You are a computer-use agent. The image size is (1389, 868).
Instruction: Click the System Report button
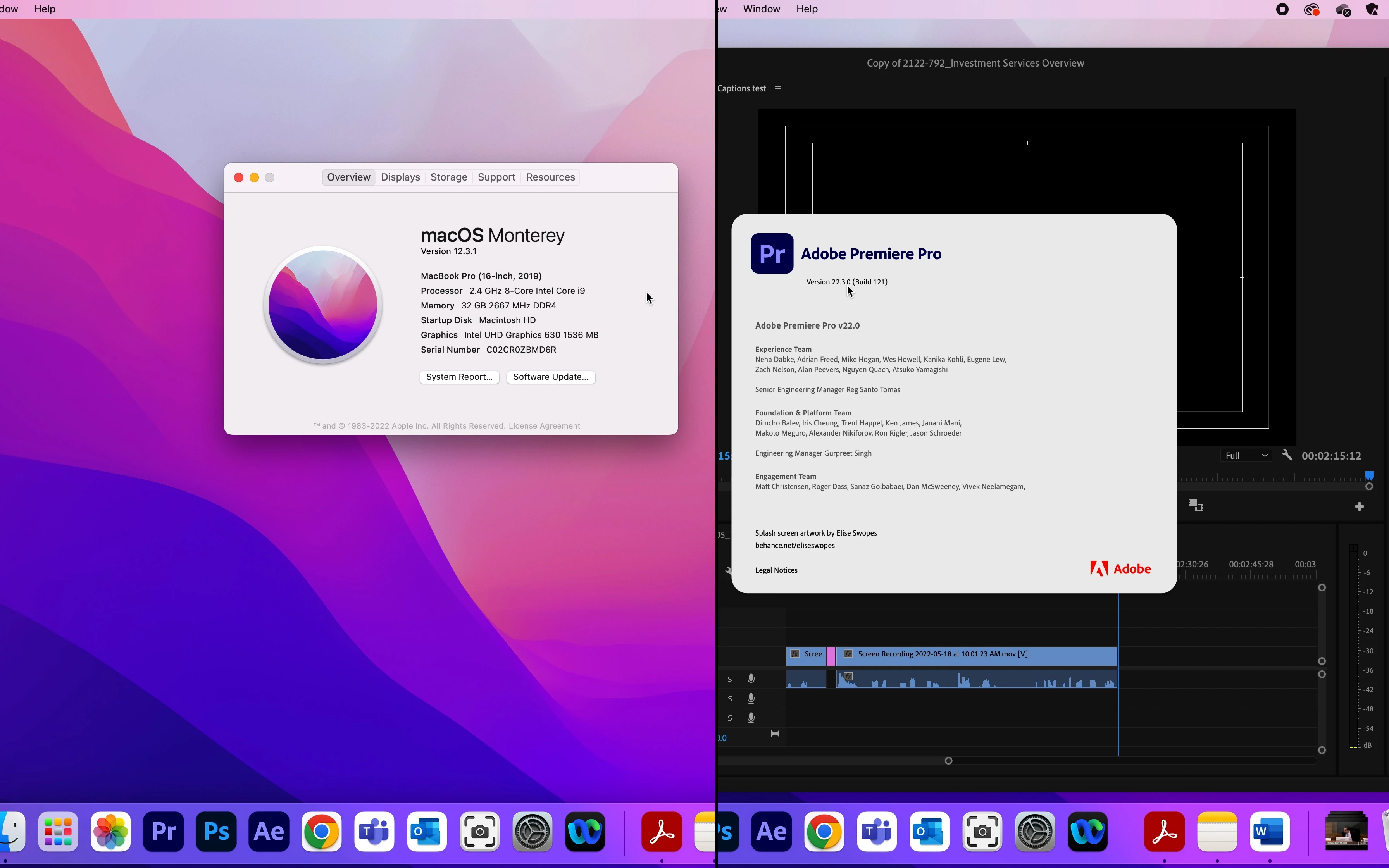click(x=459, y=377)
